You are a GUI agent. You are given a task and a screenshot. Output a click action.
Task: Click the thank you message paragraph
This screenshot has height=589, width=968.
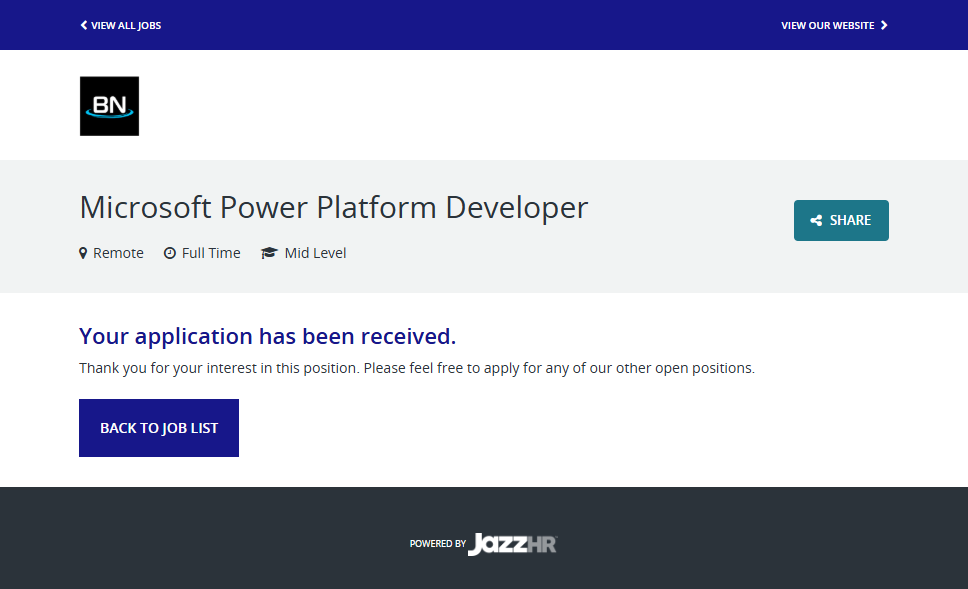coord(416,368)
